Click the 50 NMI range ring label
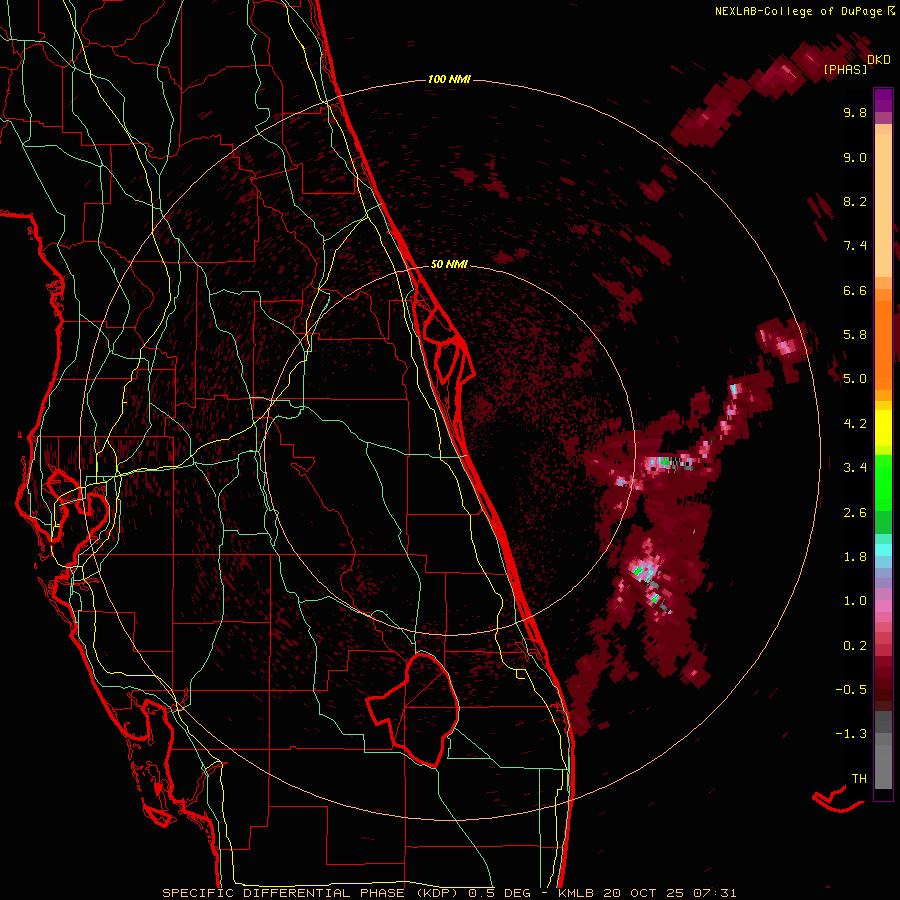Image resolution: width=900 pixels, height=900 pixels. (x=449, y=264)
